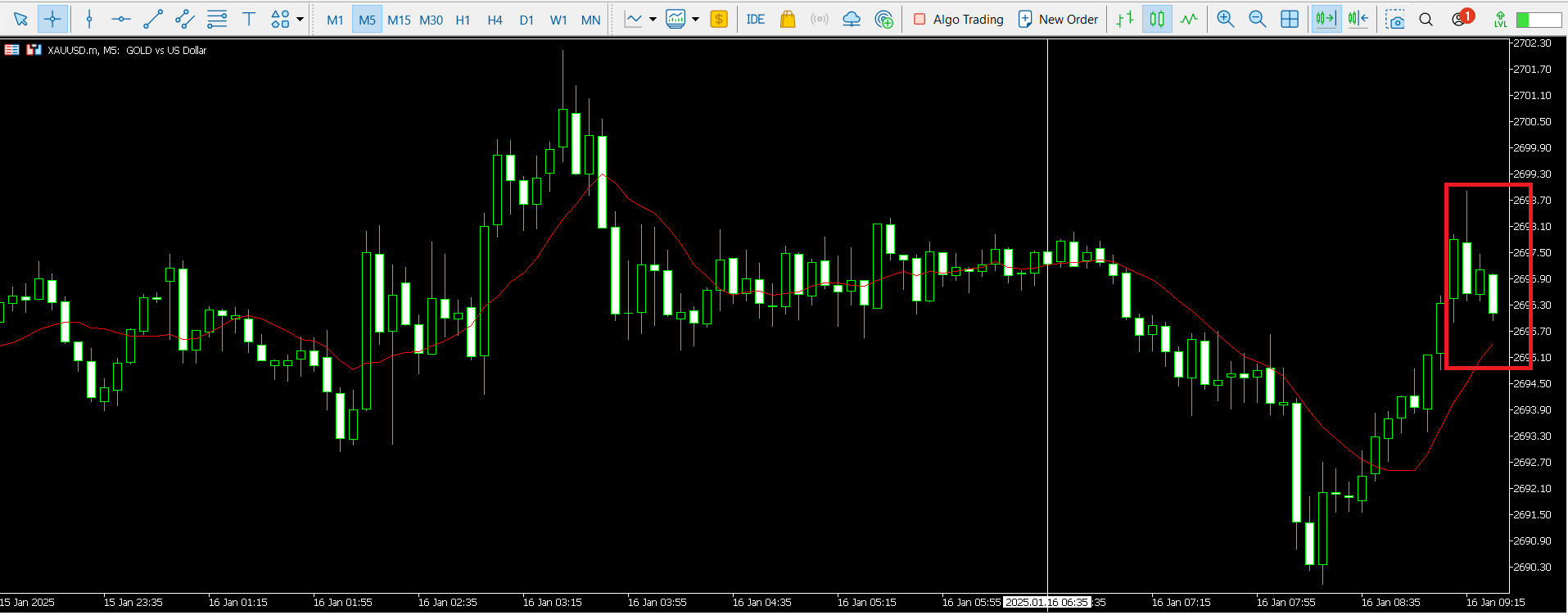Open the Market shopping bag icon
1568x615 pixels.
[788, 19]
